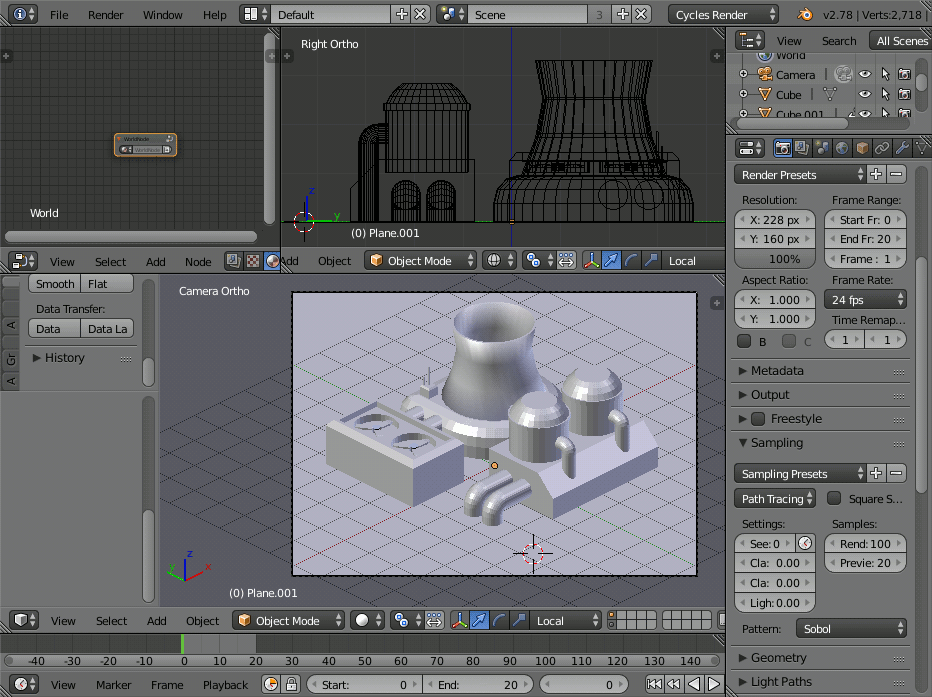Click jump to first frame playback icon
The height and width of the screenshot is (697, 932).
(654, 685)
